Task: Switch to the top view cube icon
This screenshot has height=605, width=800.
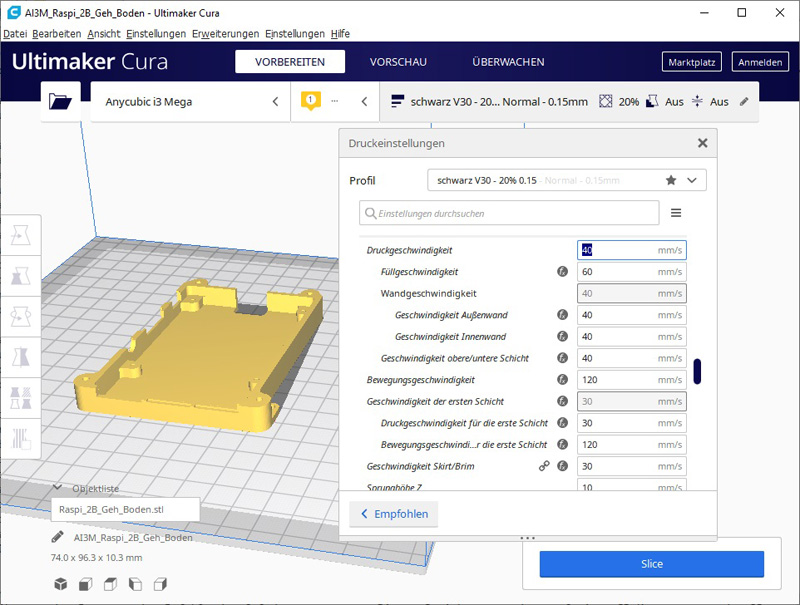Action: pos(110,584)
